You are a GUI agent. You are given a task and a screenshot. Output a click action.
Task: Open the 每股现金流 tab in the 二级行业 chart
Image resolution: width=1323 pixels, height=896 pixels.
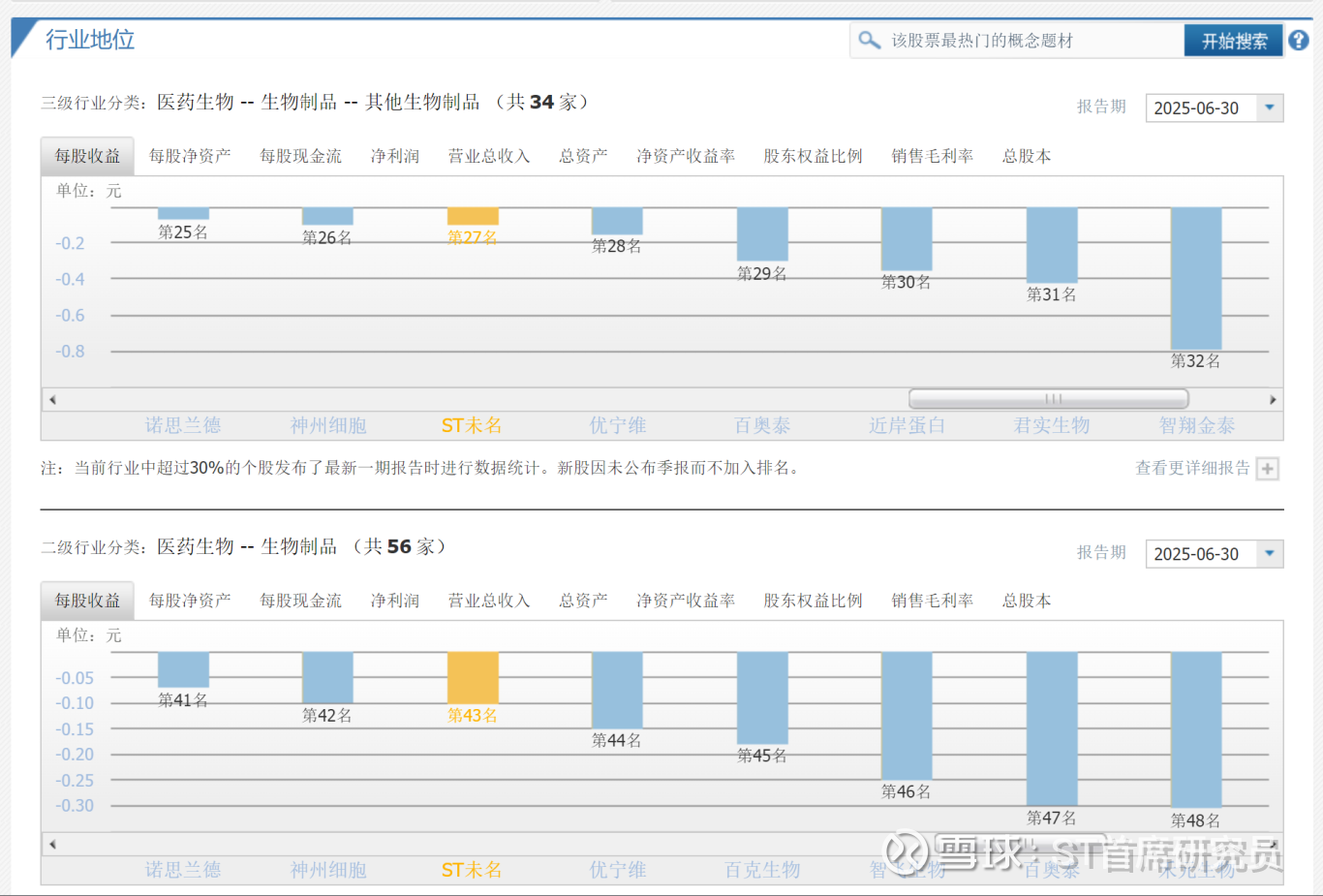pyautogui.click(x=300, y=601)
